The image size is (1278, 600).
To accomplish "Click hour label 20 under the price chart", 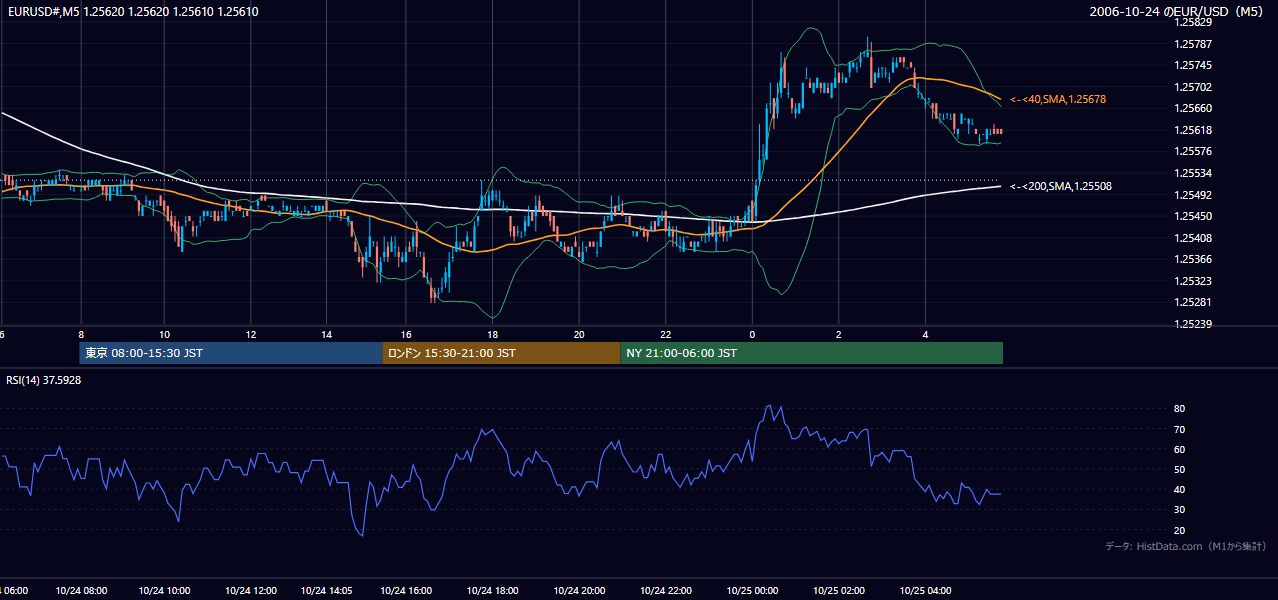I will point(579,335).
